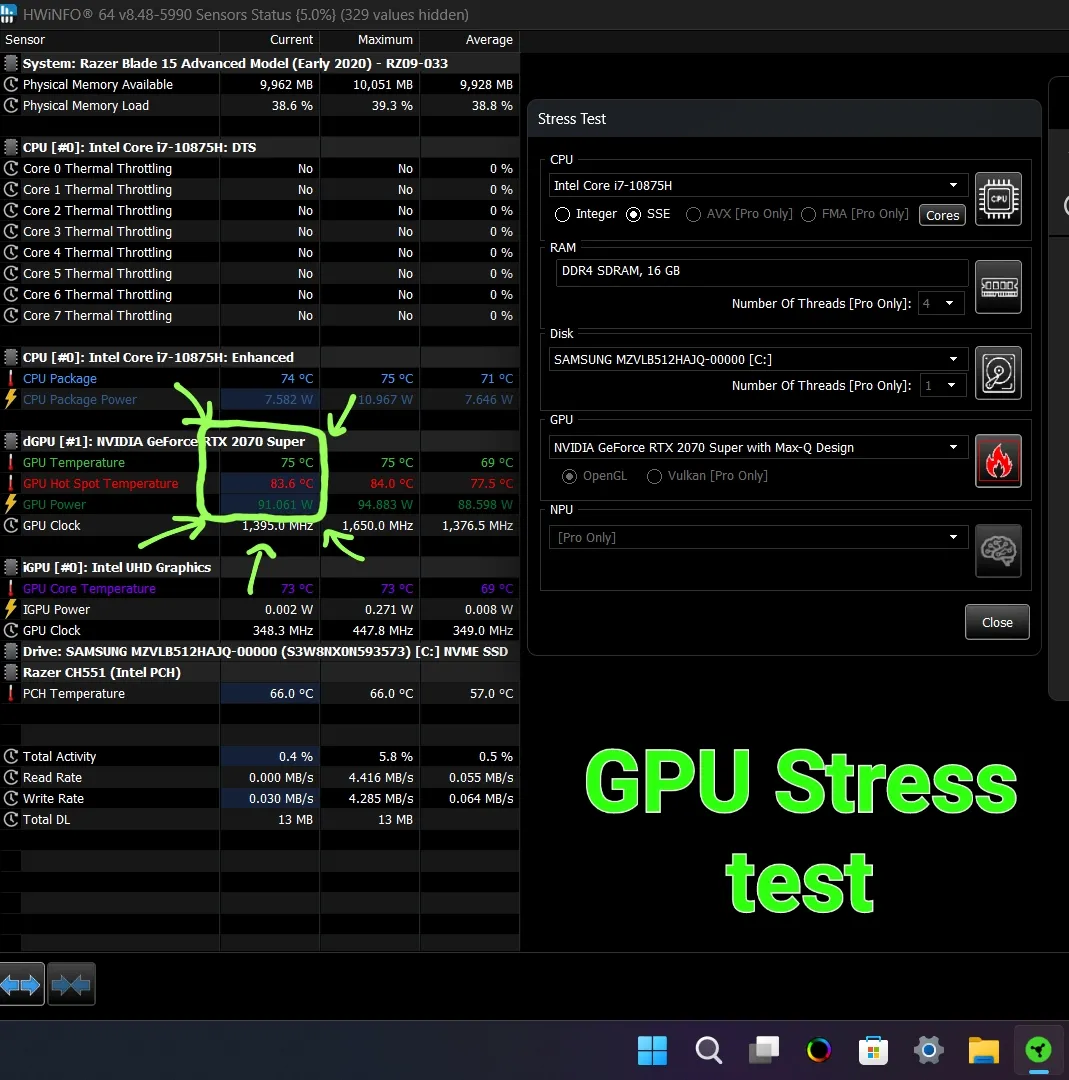Click the System Razer Blade section chip icon
This screenshot has height=1080, width=1069.
(10, 63)
